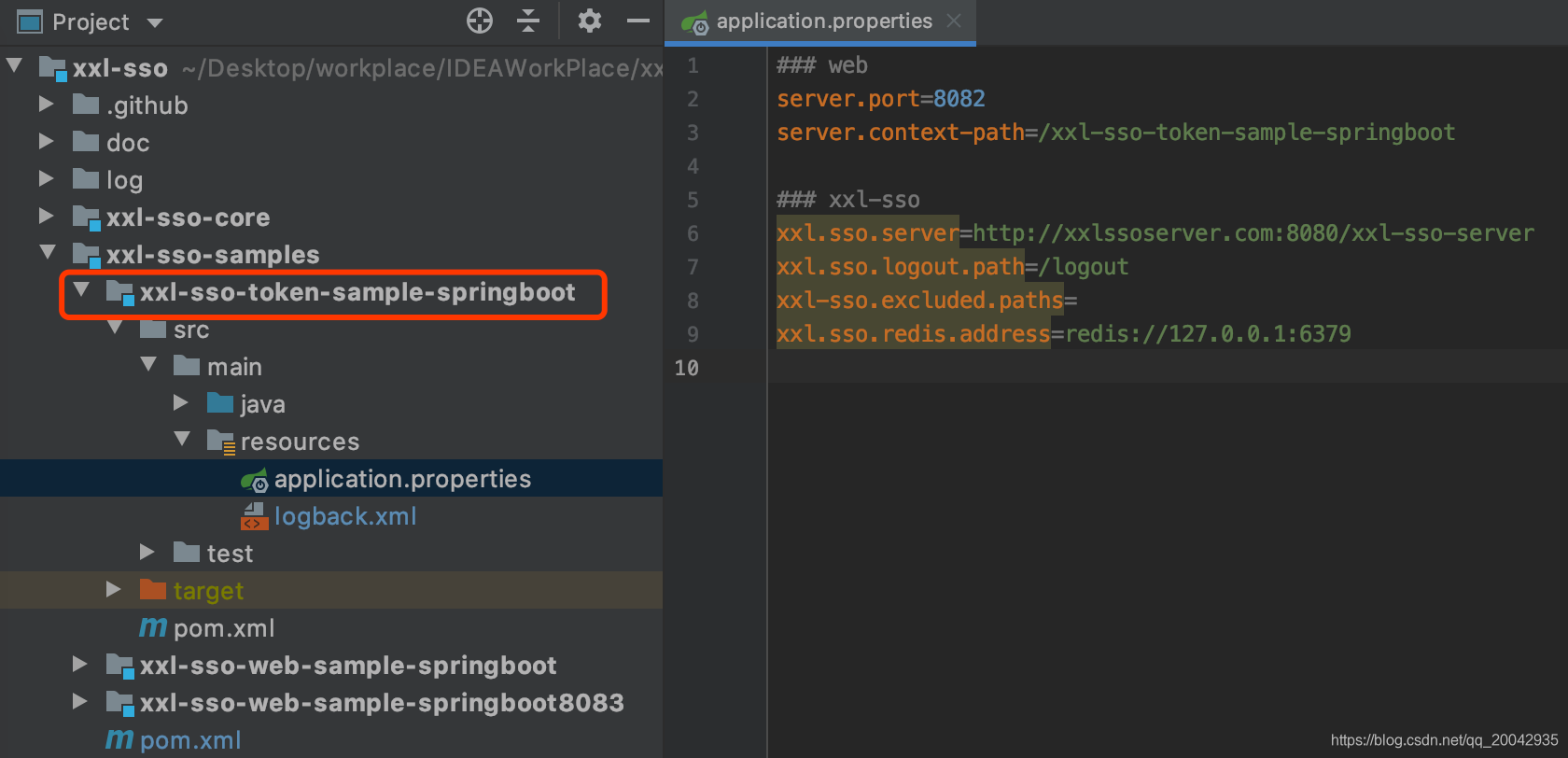Collapse the xxl-sso root project

click(14, 65)
